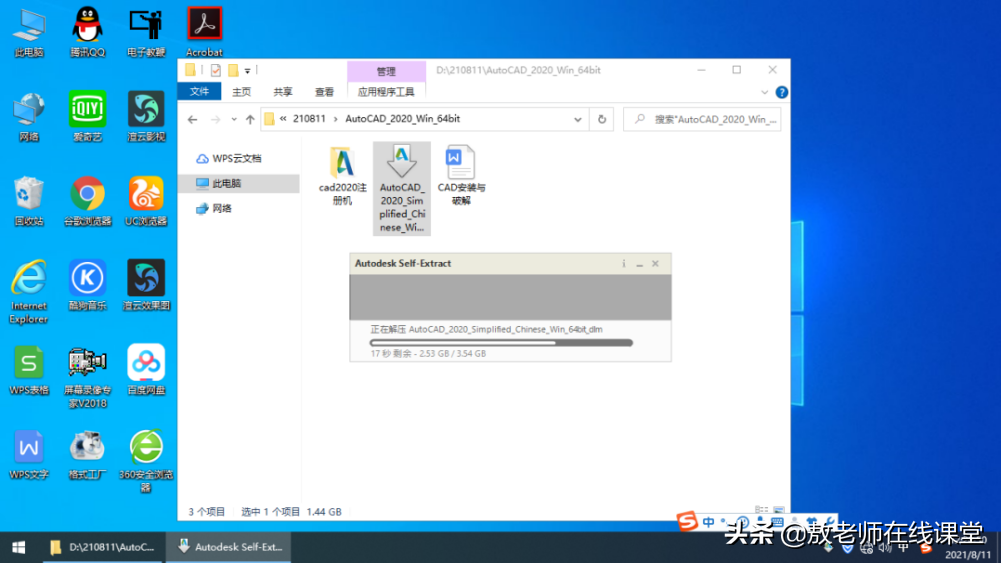
Task: Click the Explorer help question-mark icon
Action: (781, 93)
